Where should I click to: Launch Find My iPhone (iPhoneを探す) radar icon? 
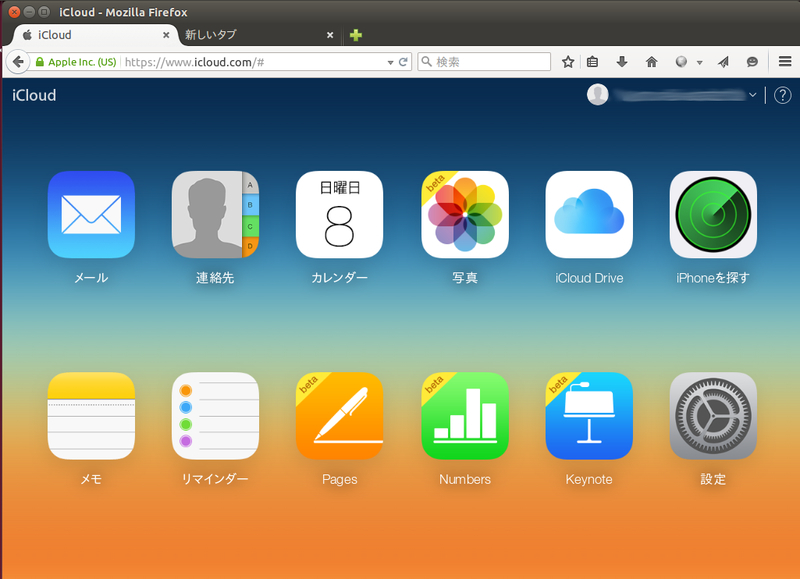pyautogui.click(x=713, y=215)
